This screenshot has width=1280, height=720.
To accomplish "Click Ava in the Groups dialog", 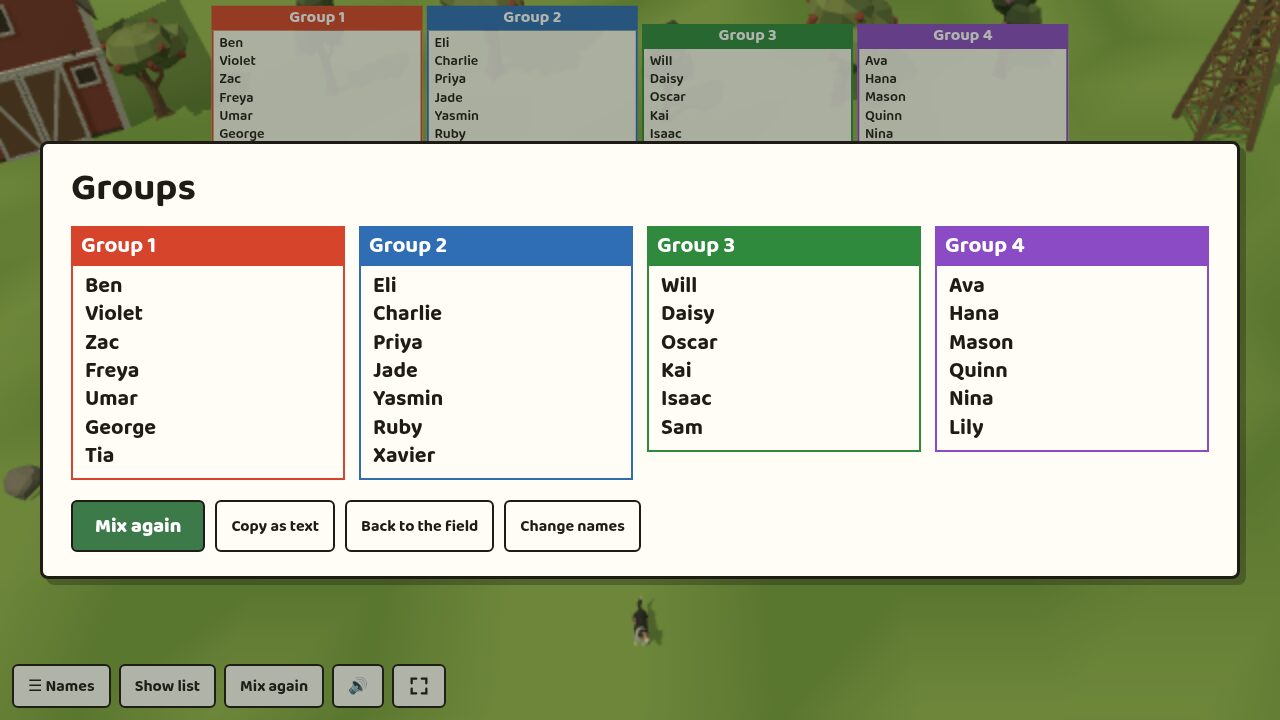I will (967, 285).
